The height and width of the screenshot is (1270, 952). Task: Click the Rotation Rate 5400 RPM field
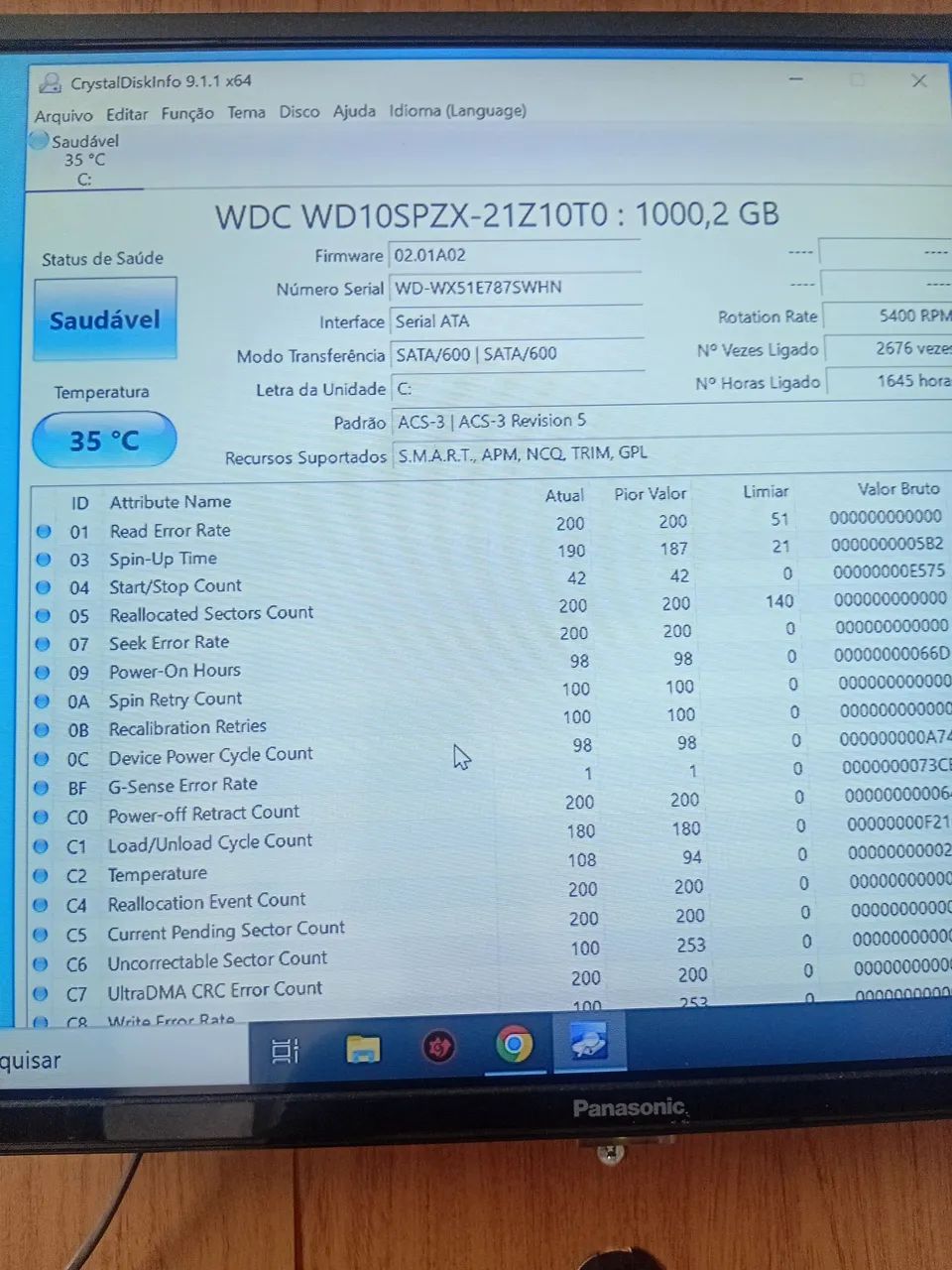[888, 316]
